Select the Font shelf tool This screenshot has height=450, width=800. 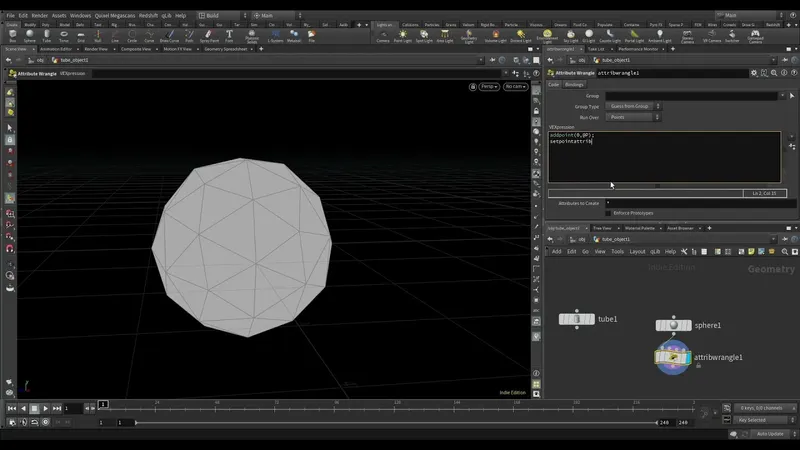pyautogui.click(x=229, y=36)
